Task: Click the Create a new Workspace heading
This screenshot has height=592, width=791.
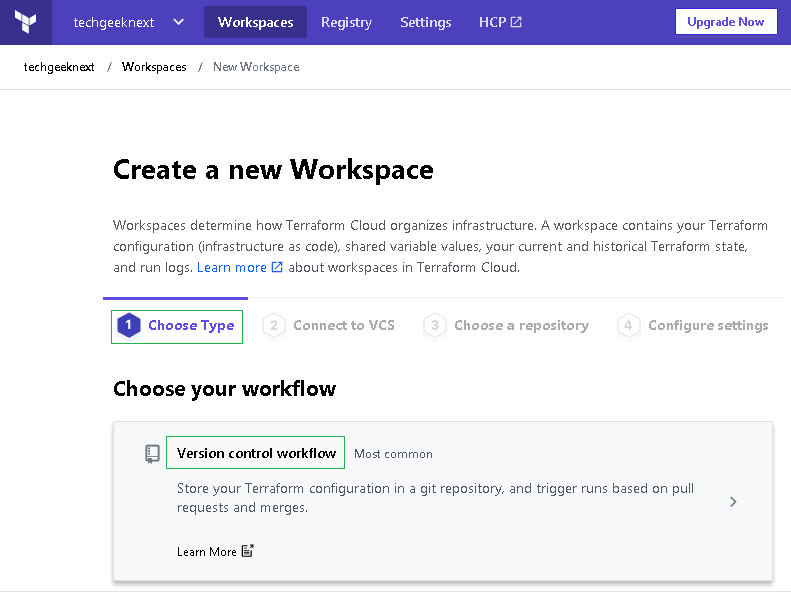Action: [x=273, y=170]
